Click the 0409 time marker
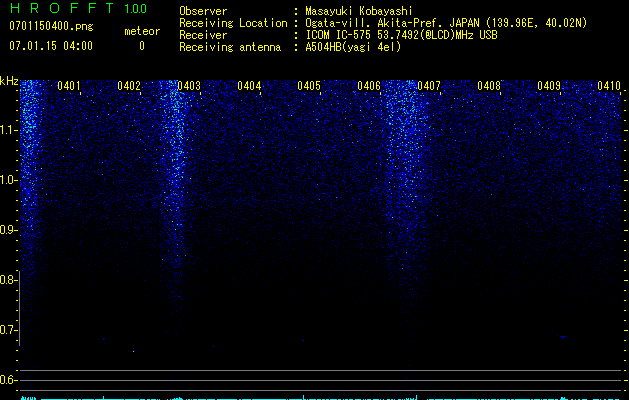This screenshot has height=400, width=629. 549,86
